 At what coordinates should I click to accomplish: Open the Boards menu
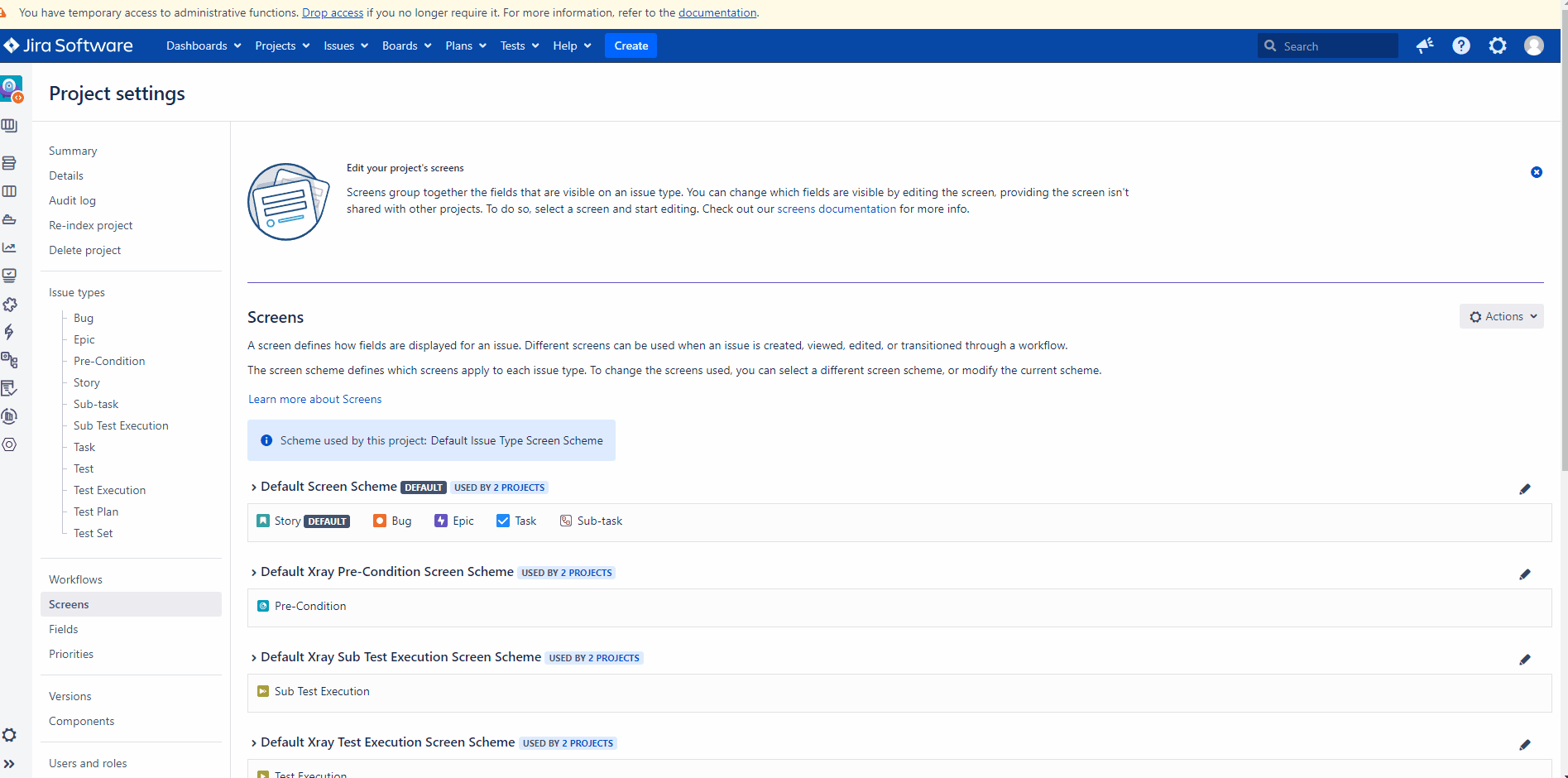pos(406,46)
